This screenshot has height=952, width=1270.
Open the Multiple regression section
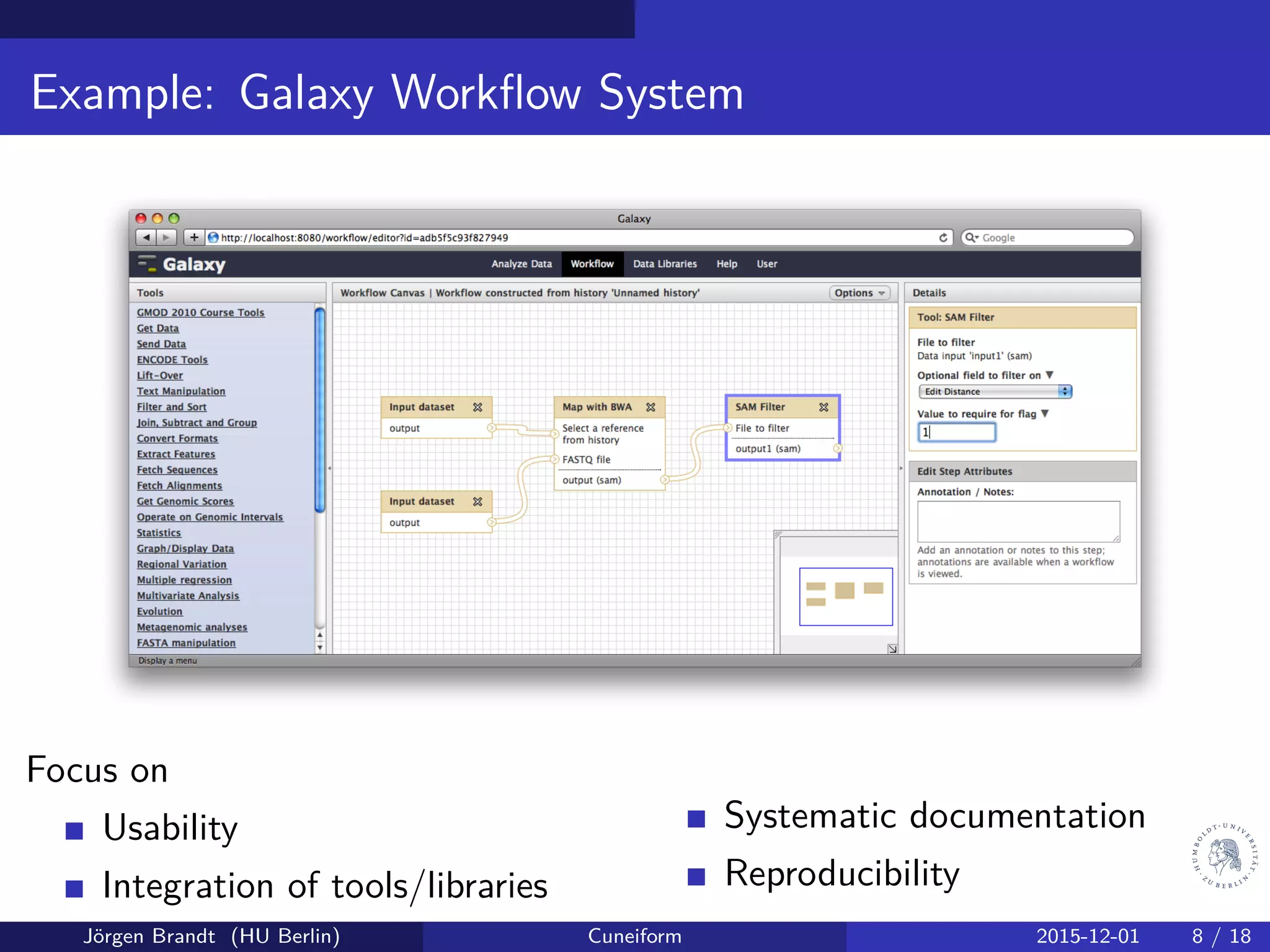(x=184, y=580)
